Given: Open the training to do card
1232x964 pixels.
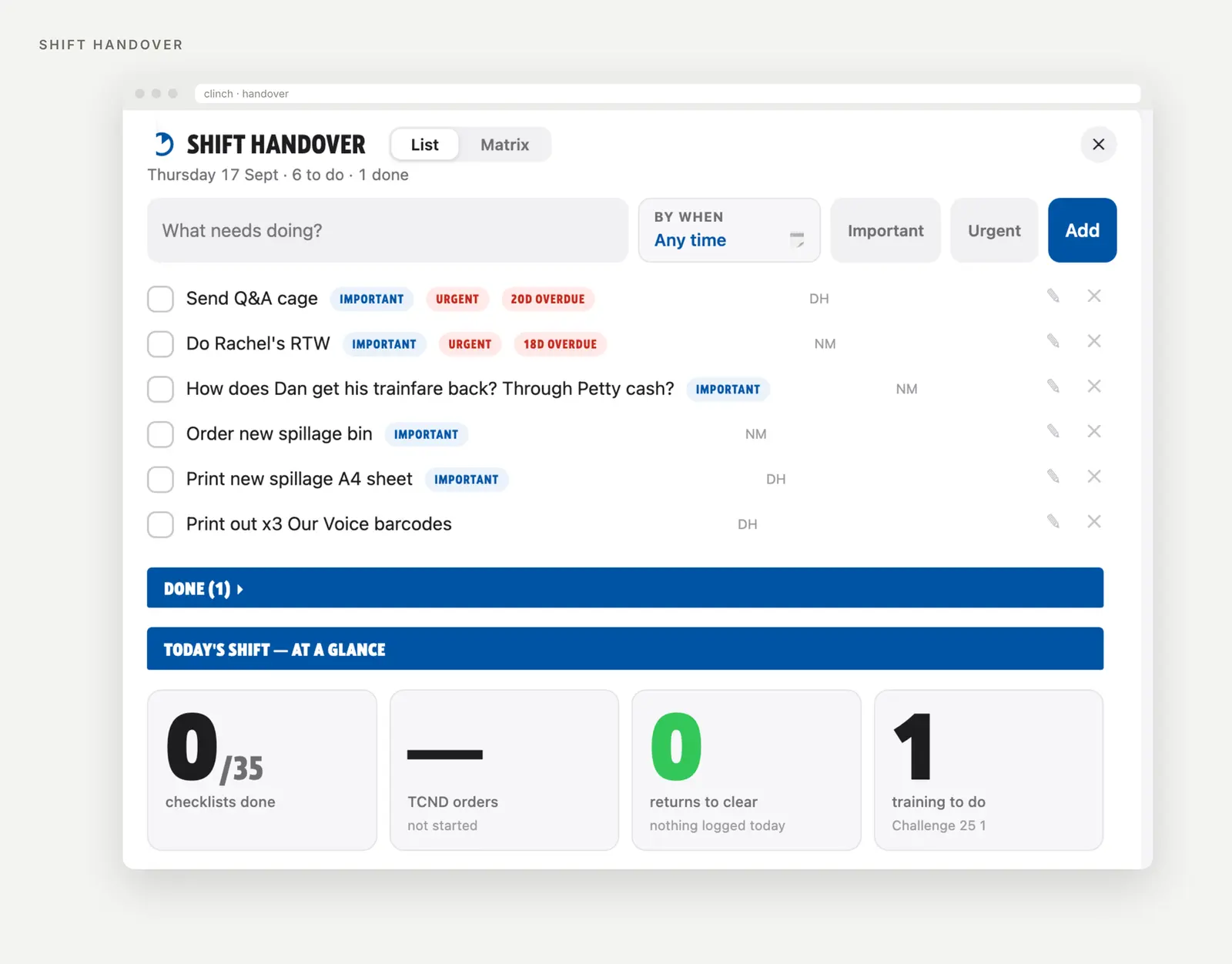Looking at the screenshot, I should 989,770.
